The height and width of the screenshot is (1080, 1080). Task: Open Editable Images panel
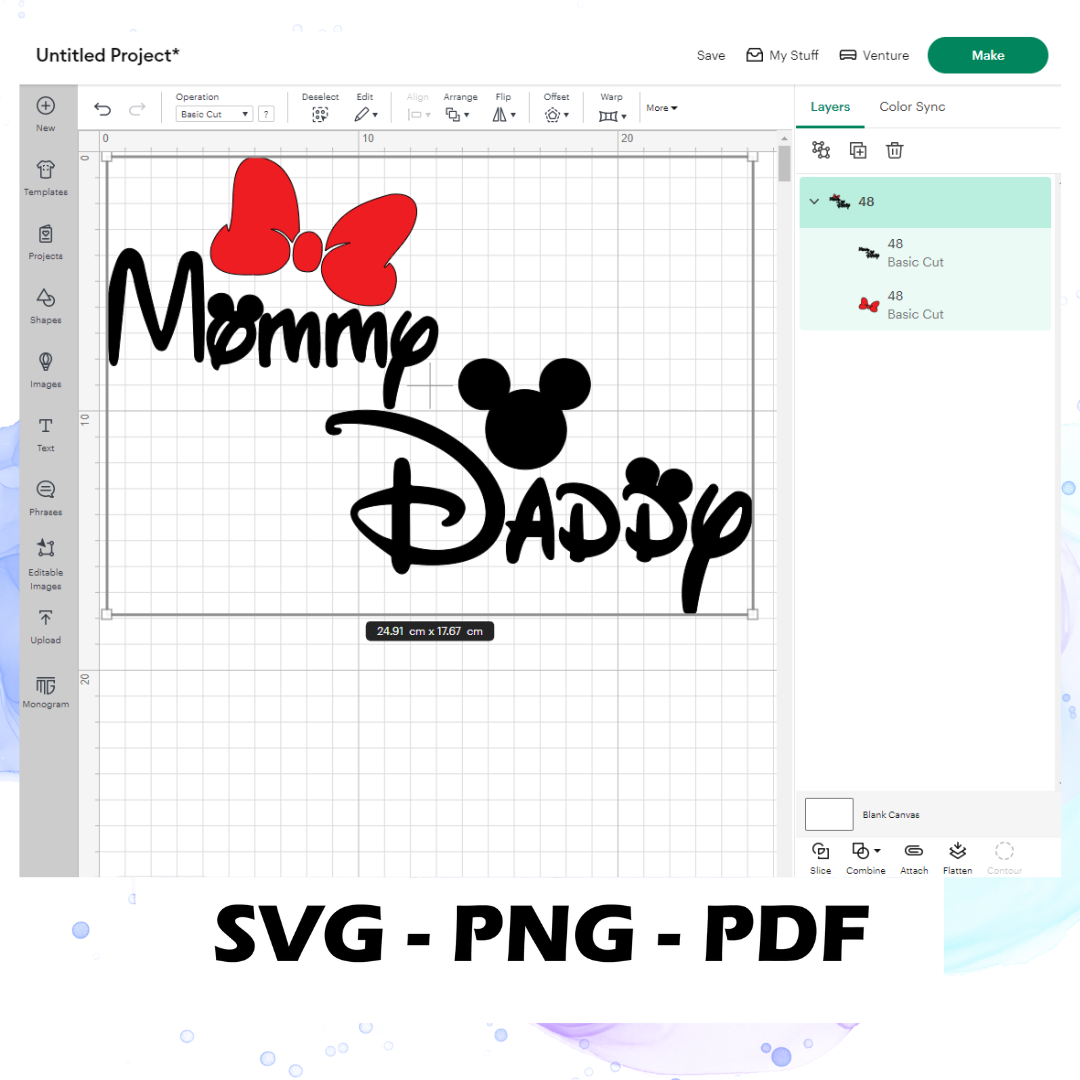[45, 564]
